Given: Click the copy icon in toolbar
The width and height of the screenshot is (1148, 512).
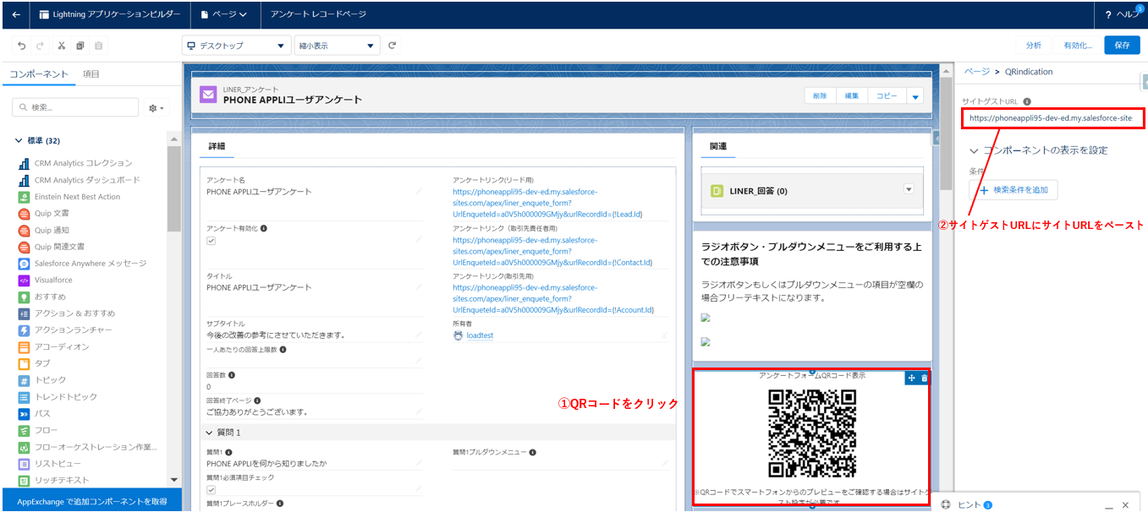Looking at the screenshot, I should pos(80,45).
